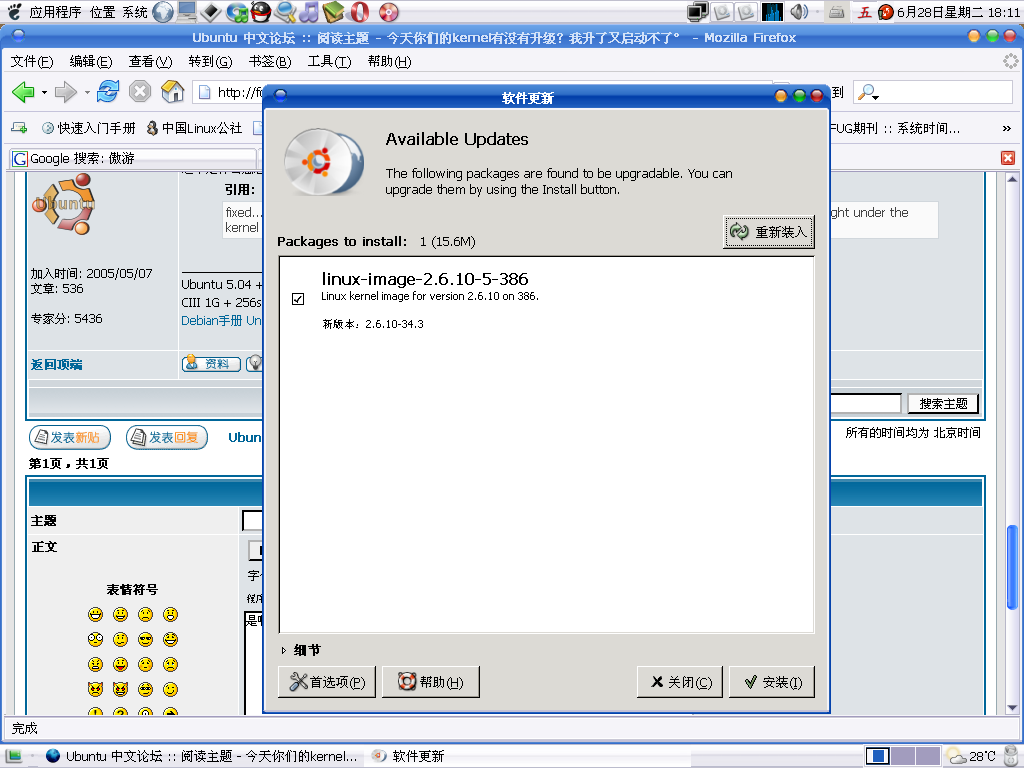Image resolution: width=1024 pixels, height=768 pixels.
Task: Click the trash icon in bottom panel
Action: 1011,755
